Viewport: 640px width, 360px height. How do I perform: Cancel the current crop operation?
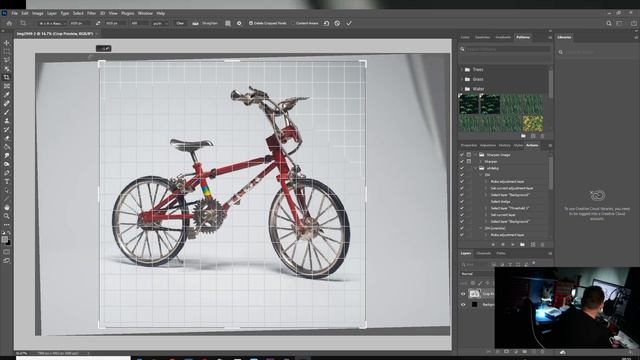coord(337,23)
